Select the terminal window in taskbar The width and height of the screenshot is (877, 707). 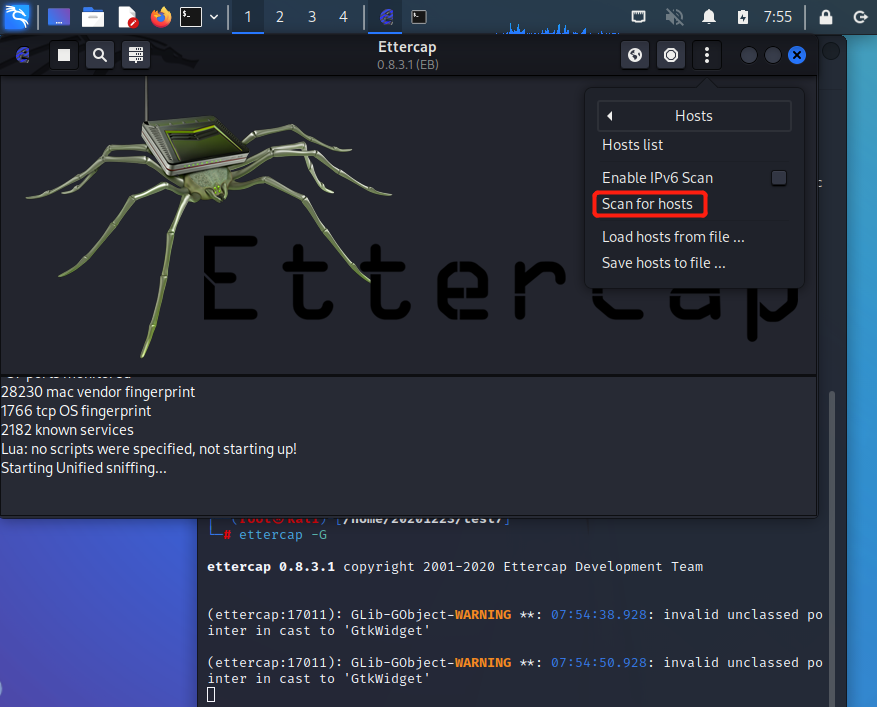tap(419, 17)
